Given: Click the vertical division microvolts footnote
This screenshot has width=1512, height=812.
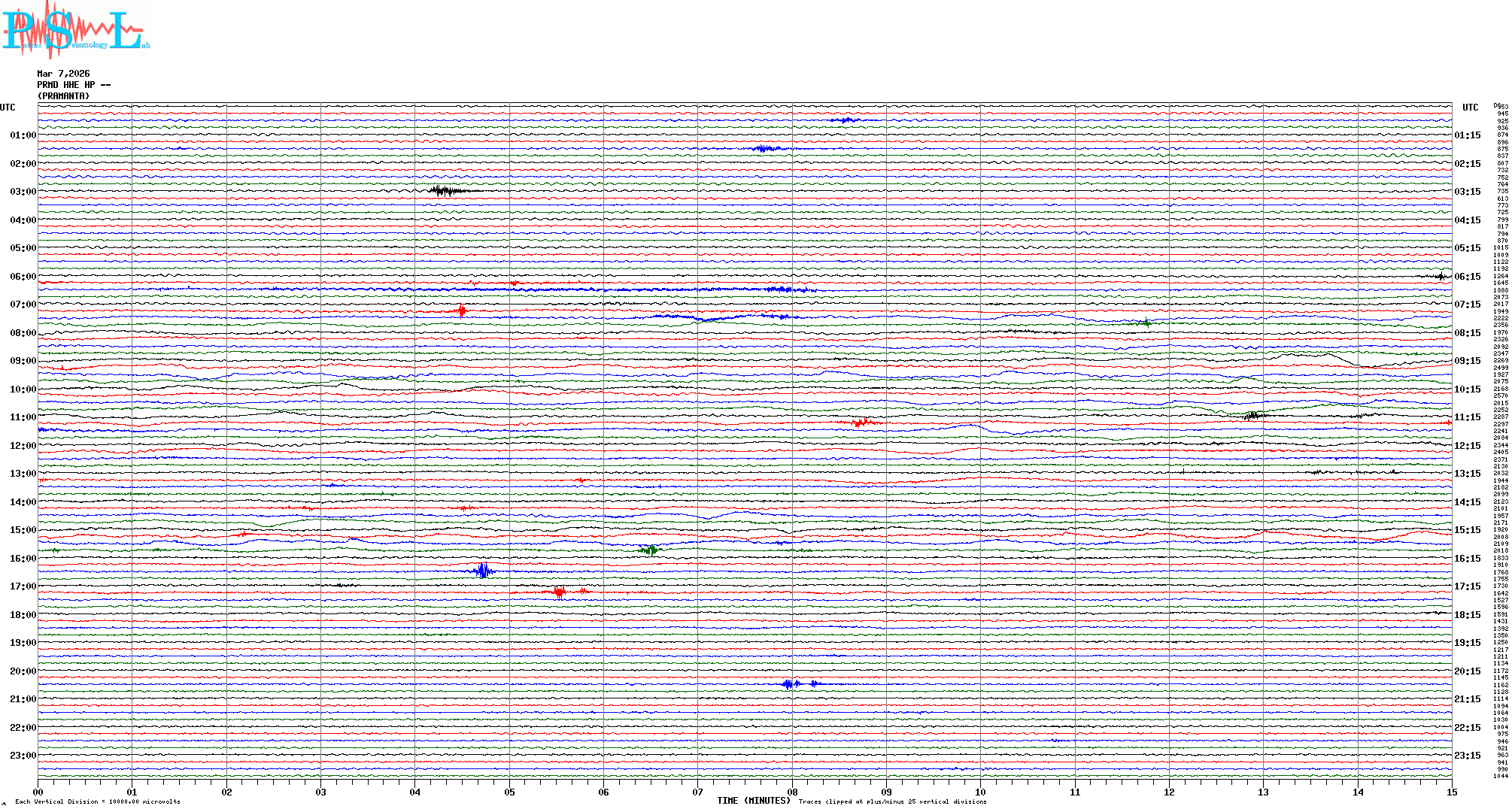Looking at the screenshot, I should tap(98, 802).
